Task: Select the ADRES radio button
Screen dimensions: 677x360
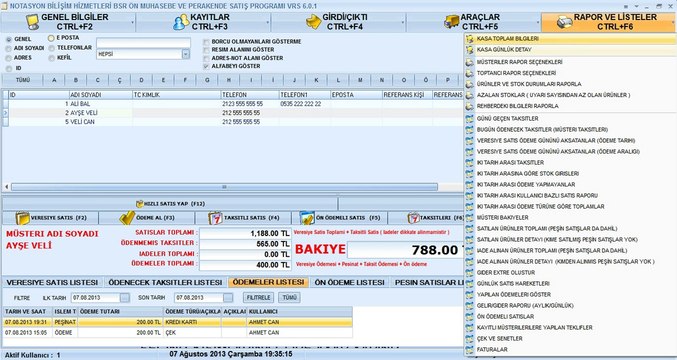Action: click(9, 58)
